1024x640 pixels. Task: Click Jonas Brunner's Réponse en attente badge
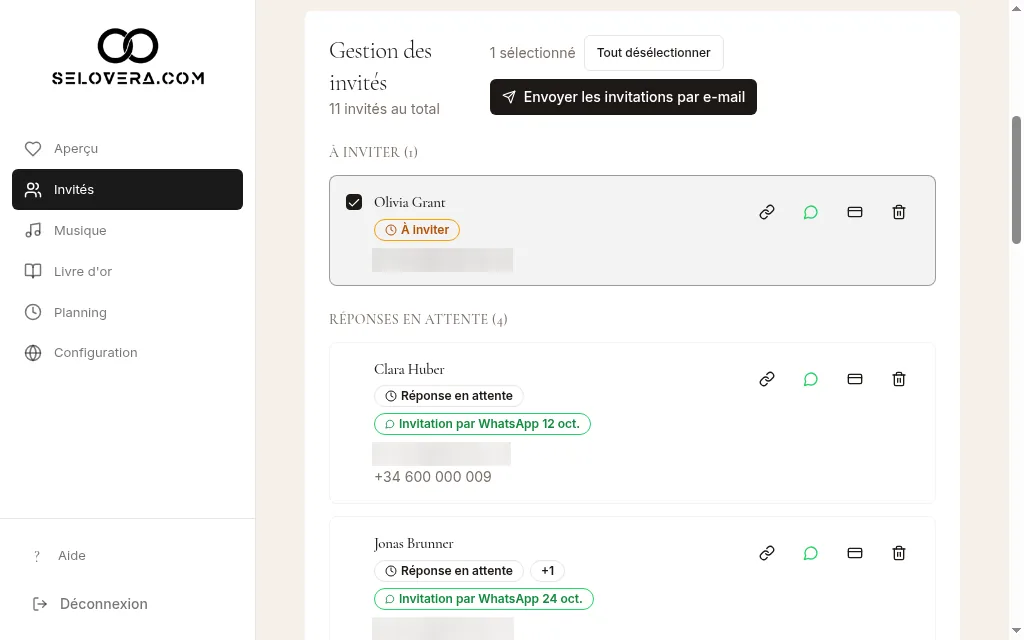449,571
